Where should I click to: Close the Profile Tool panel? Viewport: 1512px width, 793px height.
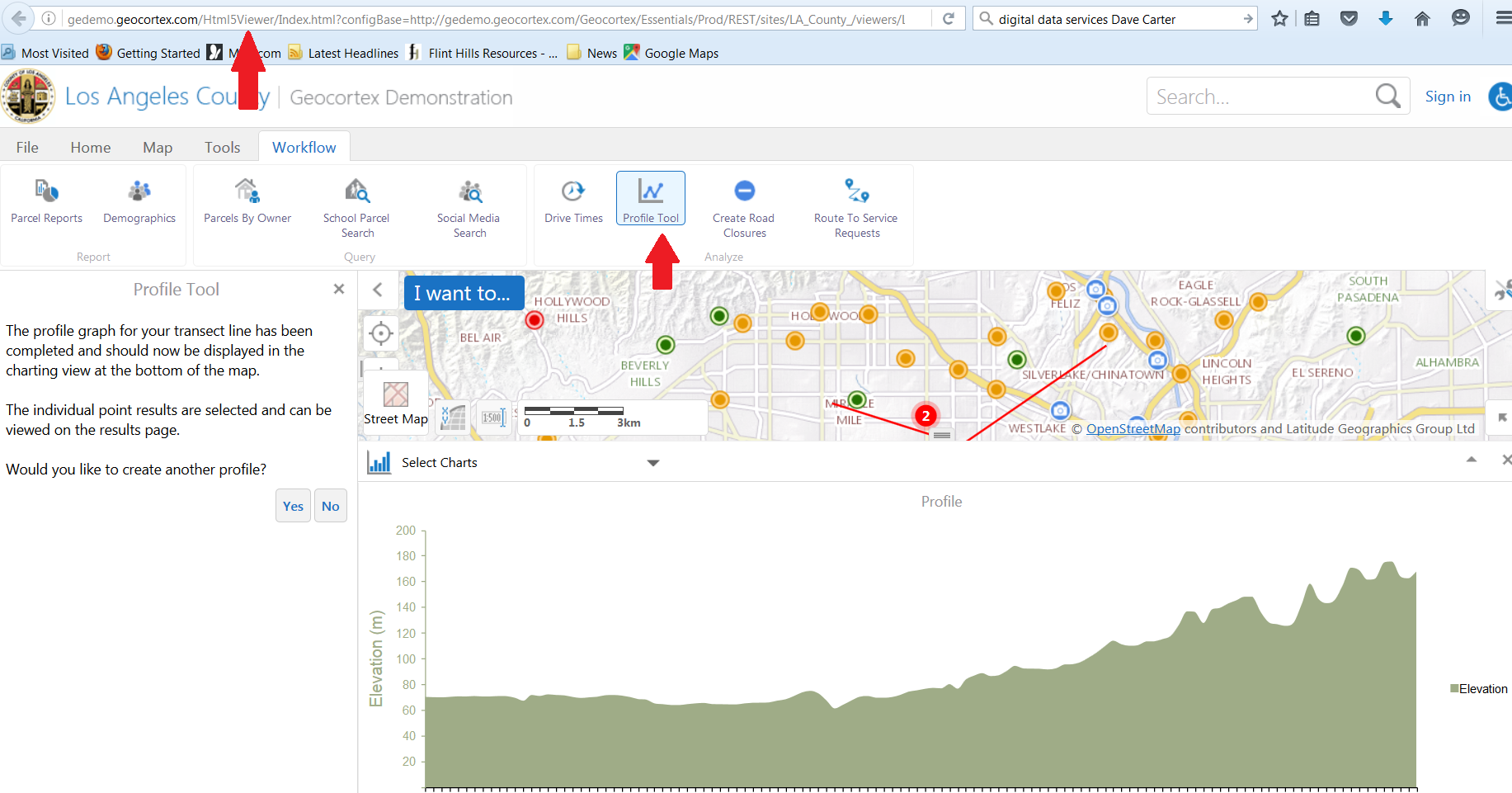[x=339, y=289]
